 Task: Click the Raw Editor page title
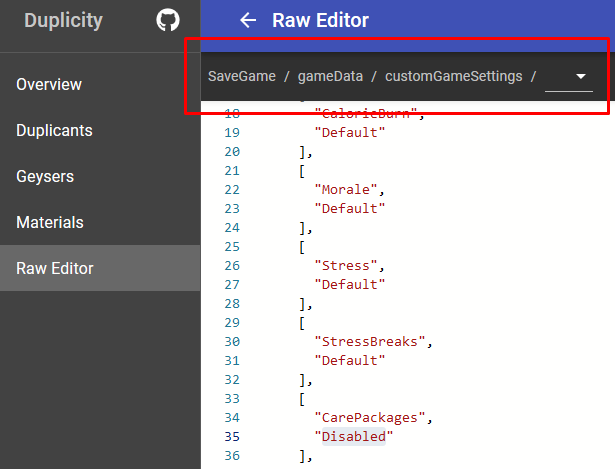point(320,20)
